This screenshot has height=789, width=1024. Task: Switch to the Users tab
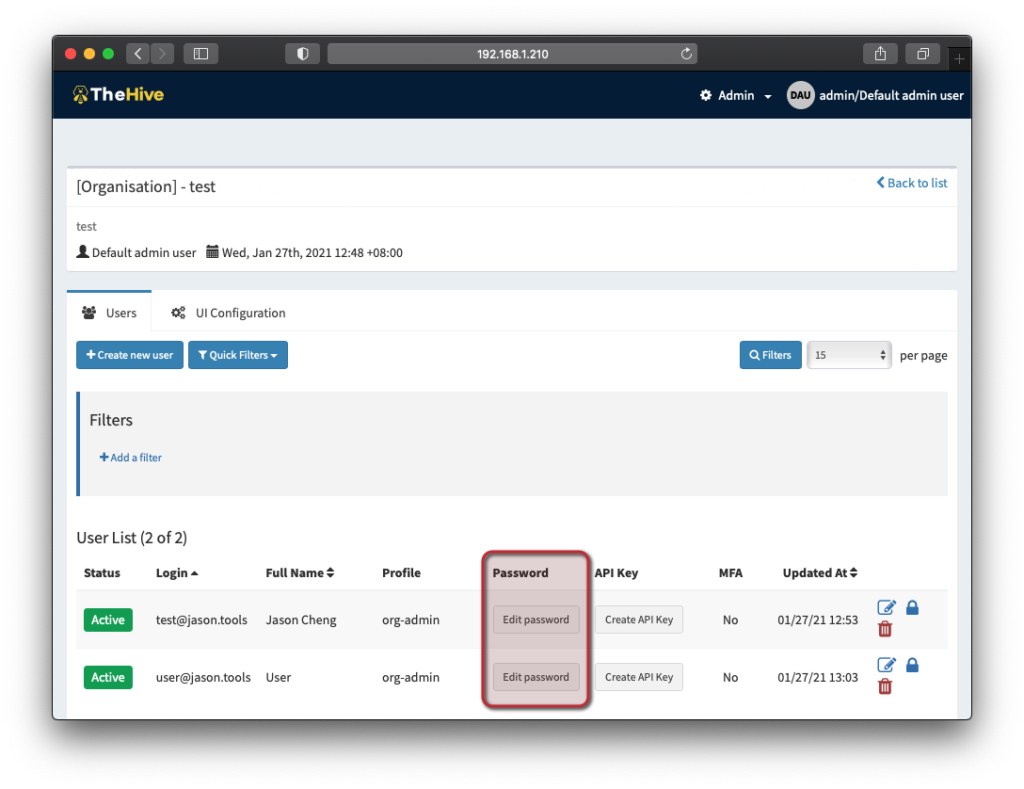click(x=109, y=313)
